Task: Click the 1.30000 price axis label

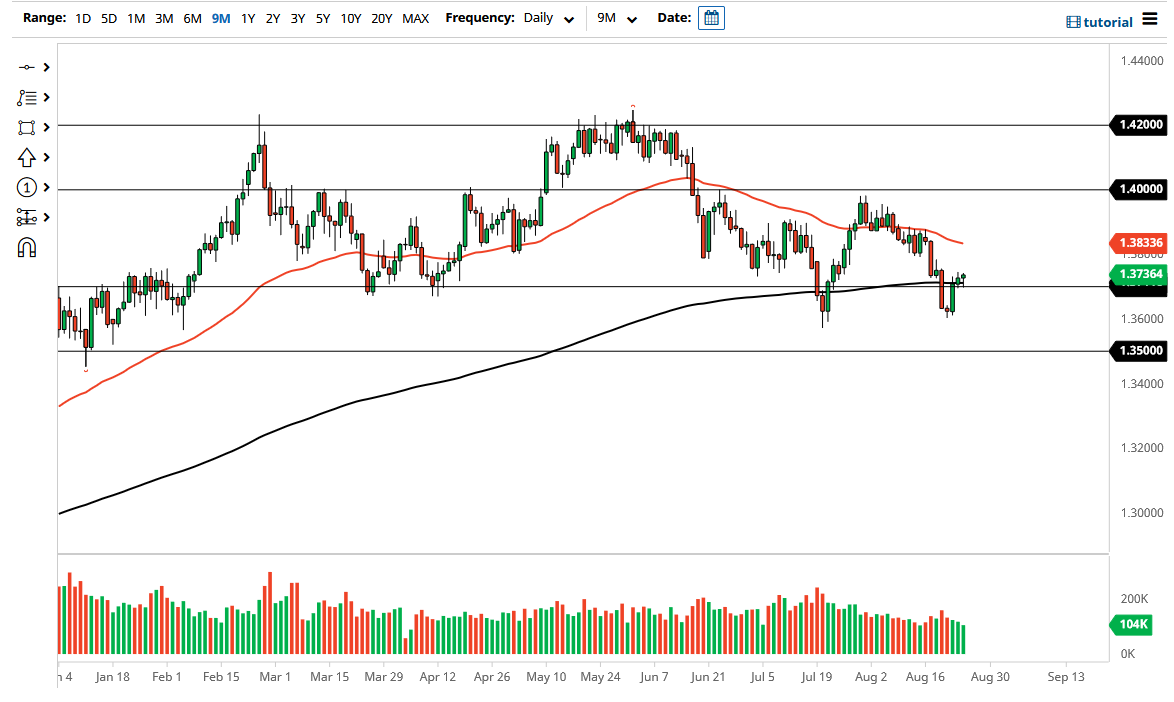Action: tap(1142, 513)
